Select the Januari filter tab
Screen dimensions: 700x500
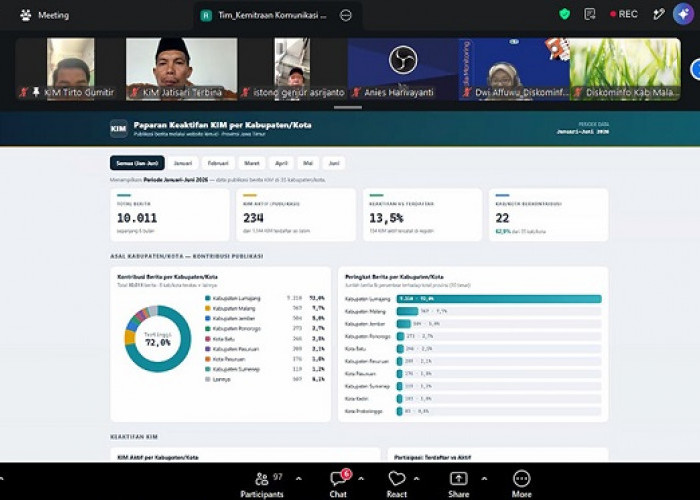(183, 163)
